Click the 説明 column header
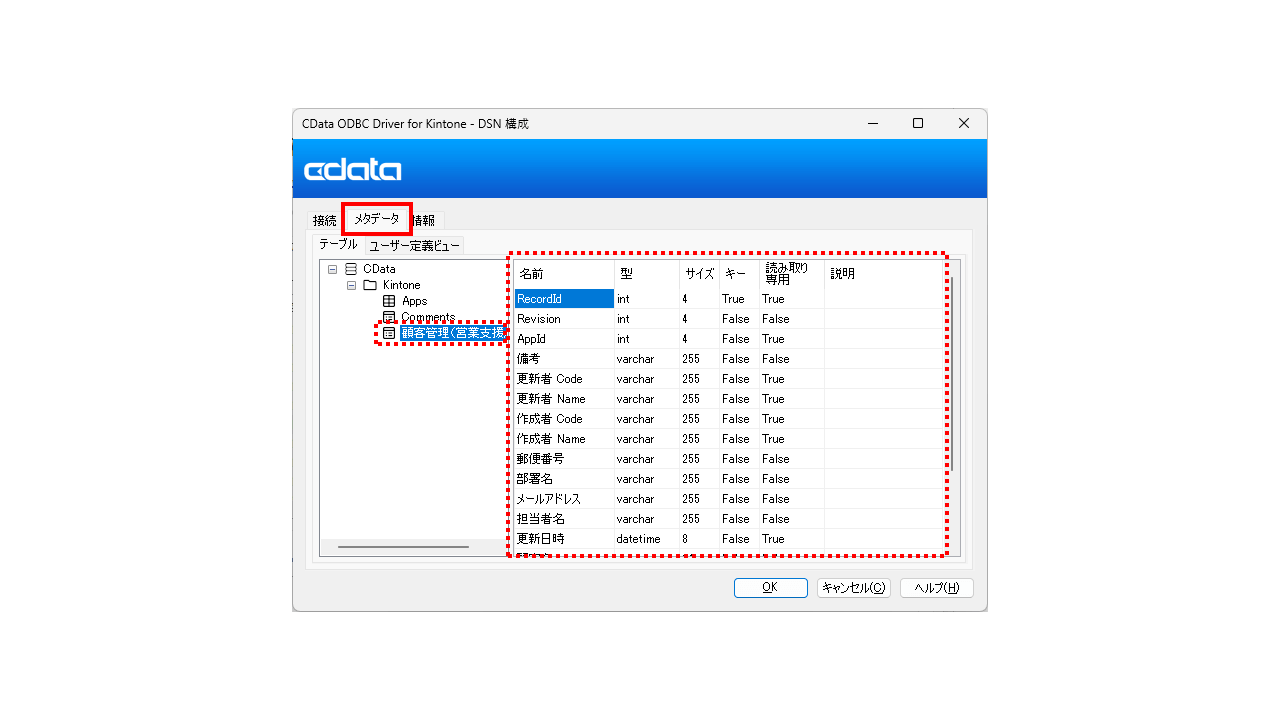Image resolution: width=1280 pixels, height=720 pixels. click(x=884, y=274)
